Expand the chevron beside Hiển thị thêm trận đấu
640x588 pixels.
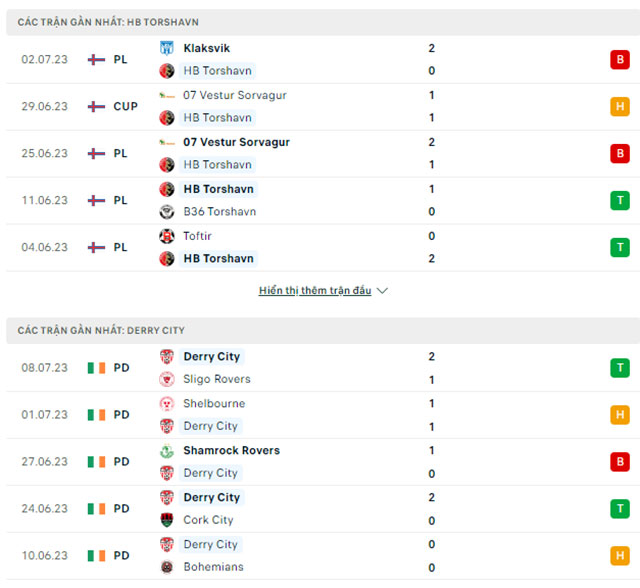(382, 291)
